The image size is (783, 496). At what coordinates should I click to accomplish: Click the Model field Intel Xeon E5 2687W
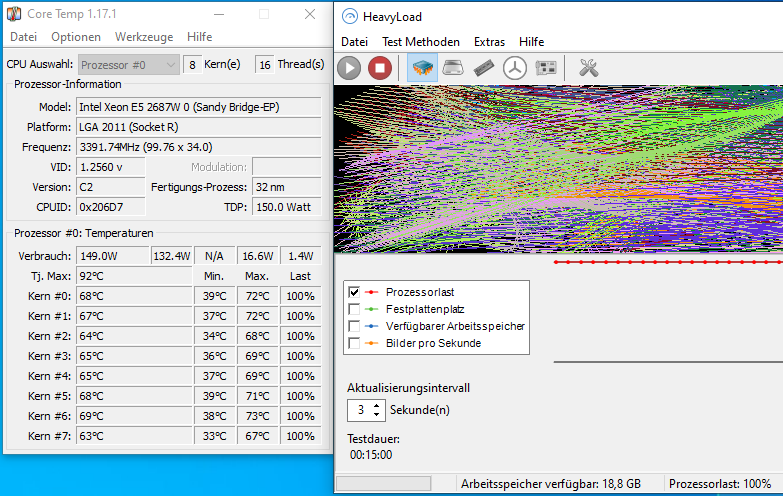pyautogui.click(x=198, y=107)
